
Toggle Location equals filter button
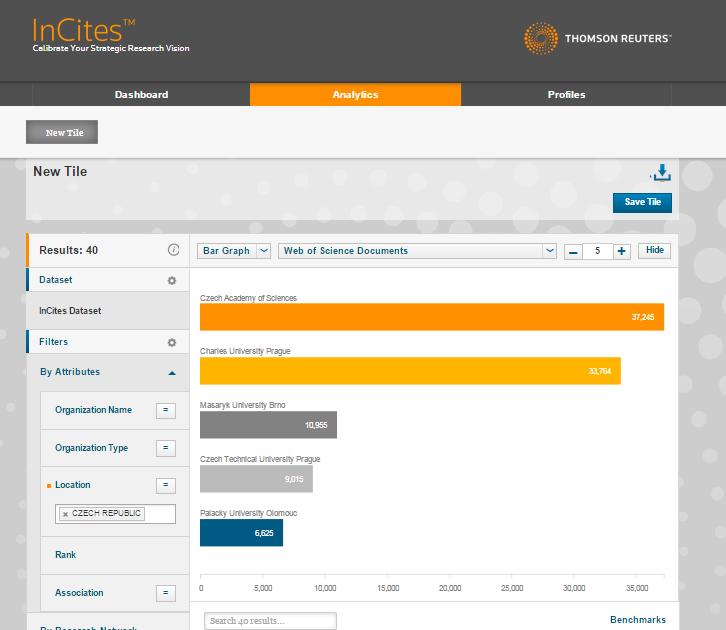click(x=166, y=485)
